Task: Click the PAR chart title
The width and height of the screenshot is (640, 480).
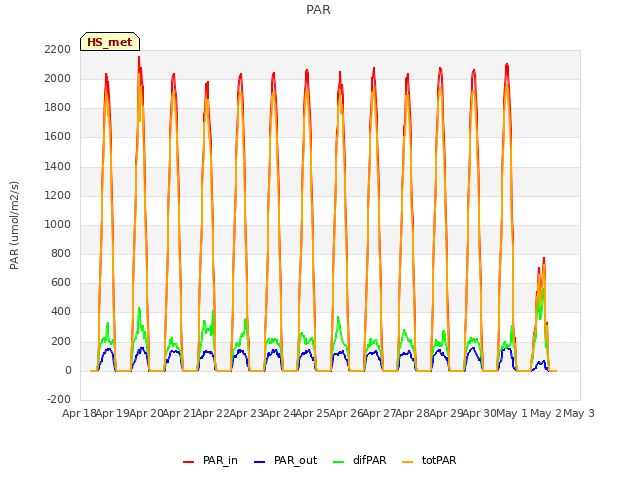Action: point(318,9)
